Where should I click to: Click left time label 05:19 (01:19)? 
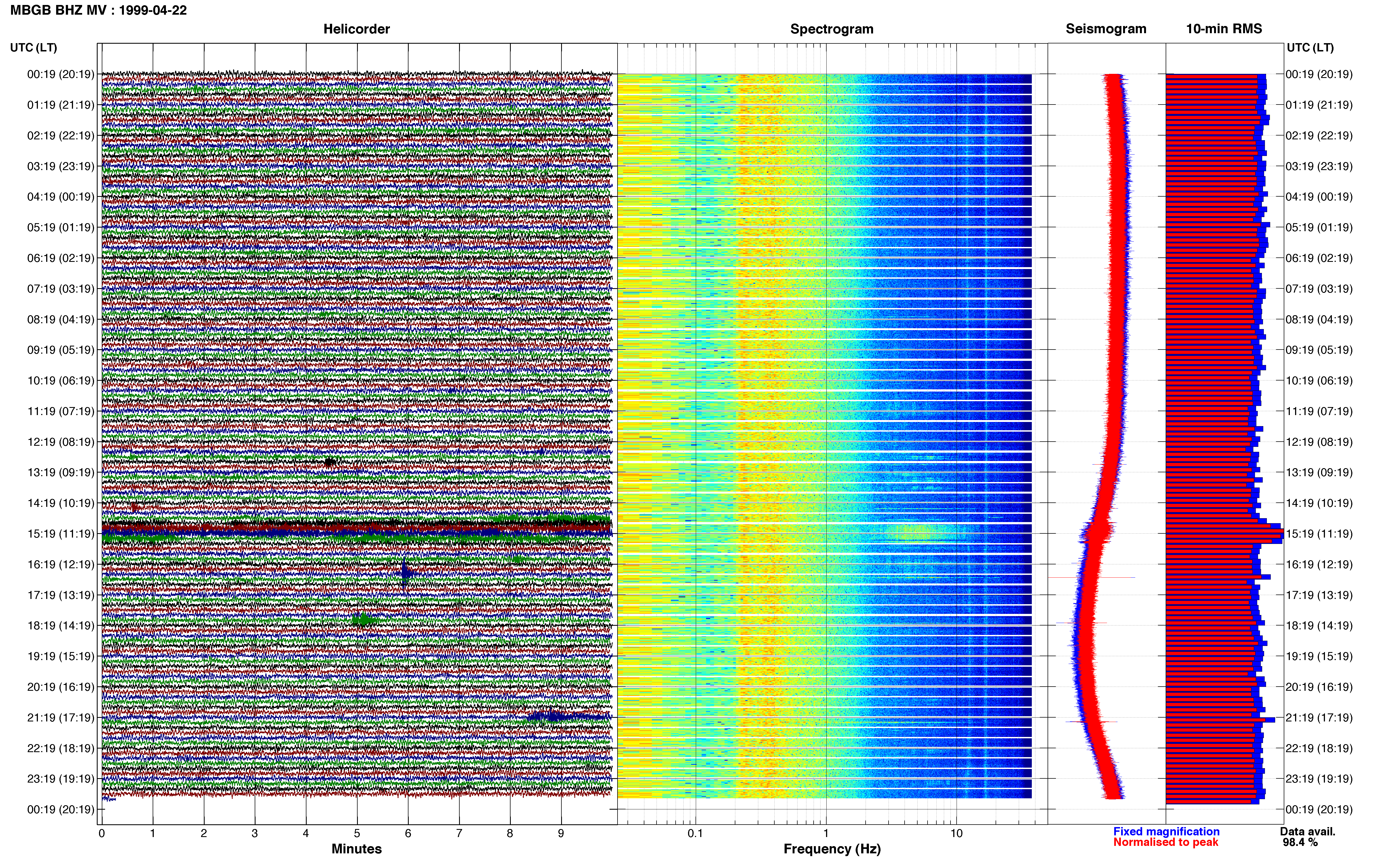tap(61, 227)
